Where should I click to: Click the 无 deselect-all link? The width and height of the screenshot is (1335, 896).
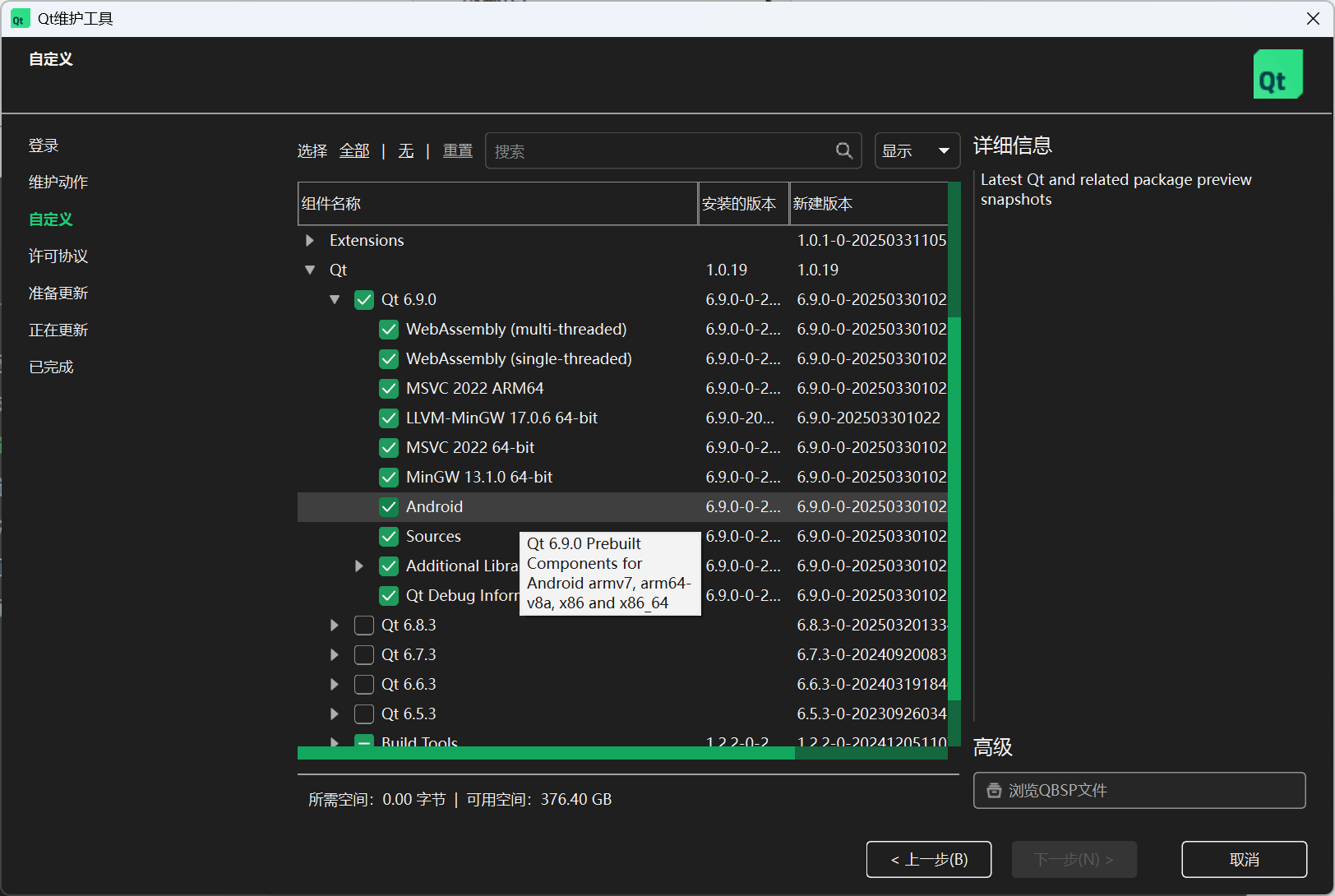point(406,150)
